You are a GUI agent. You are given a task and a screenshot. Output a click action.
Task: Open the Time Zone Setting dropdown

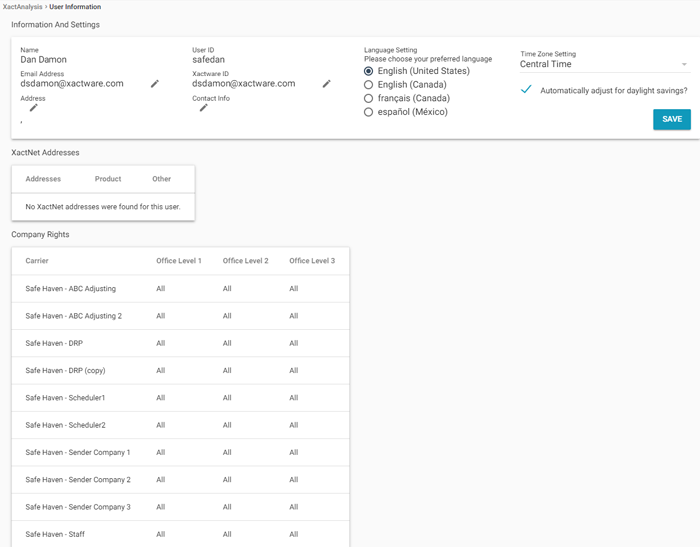coord(604,65)
